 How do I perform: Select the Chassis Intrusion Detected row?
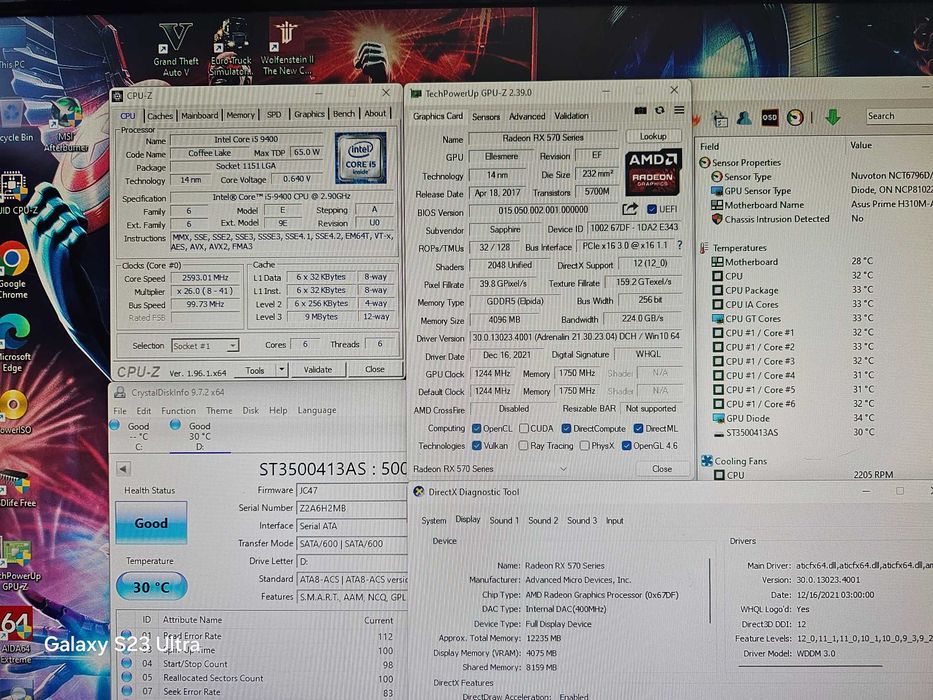click(821, 219)
